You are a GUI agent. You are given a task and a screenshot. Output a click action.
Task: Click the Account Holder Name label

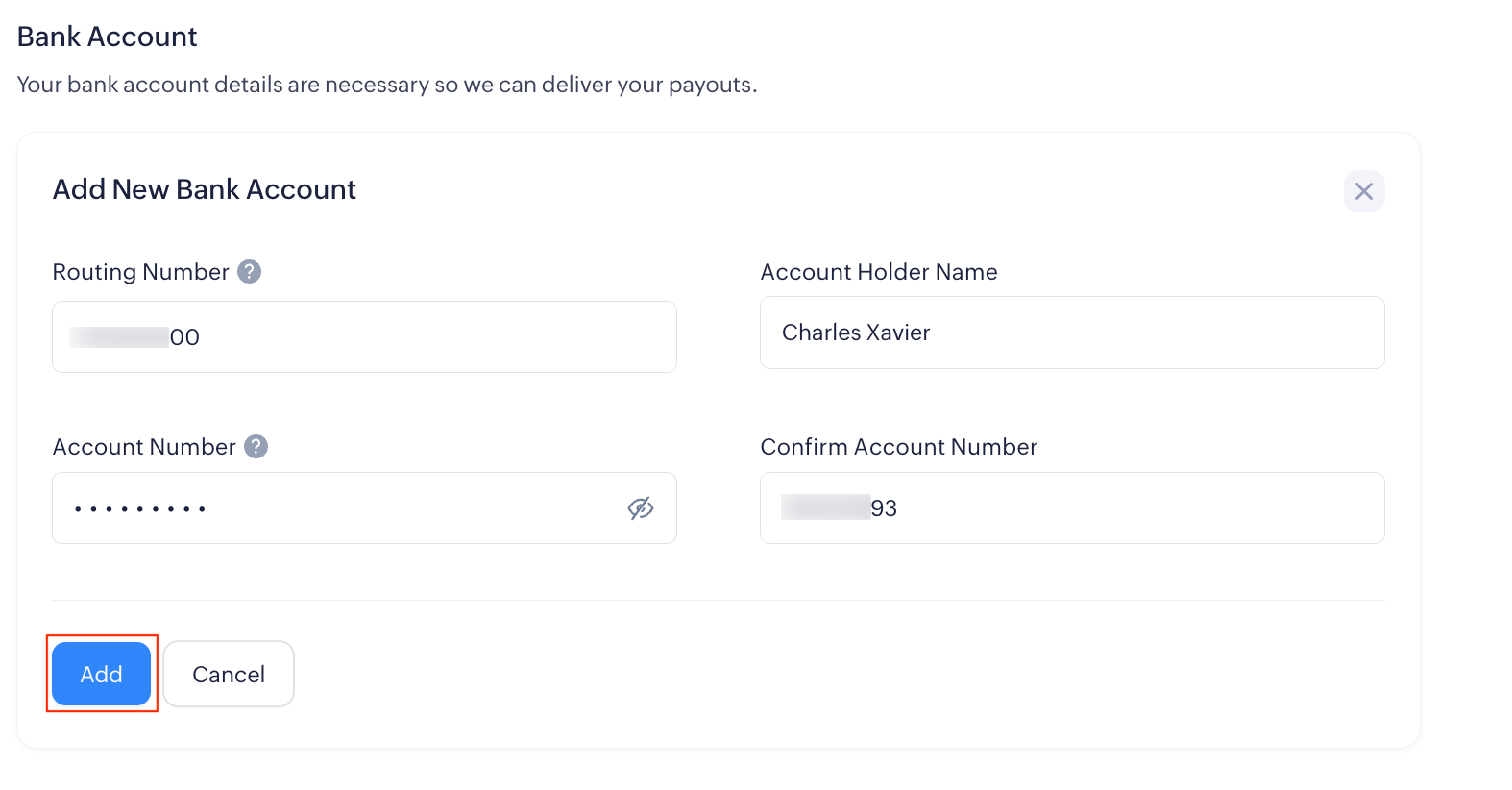[878, 272]
